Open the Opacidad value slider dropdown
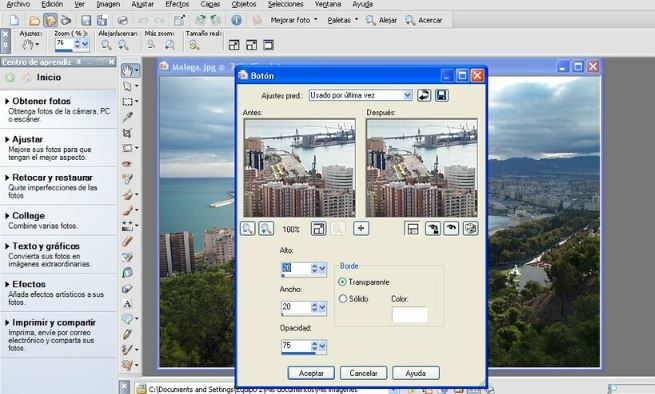 [x=322, y=346]
